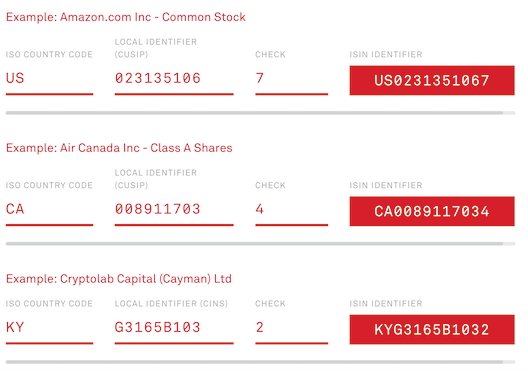Select the Air Canada CUSIP 008911703
Screen dimensions: 528x371
(x=158, y=209)
